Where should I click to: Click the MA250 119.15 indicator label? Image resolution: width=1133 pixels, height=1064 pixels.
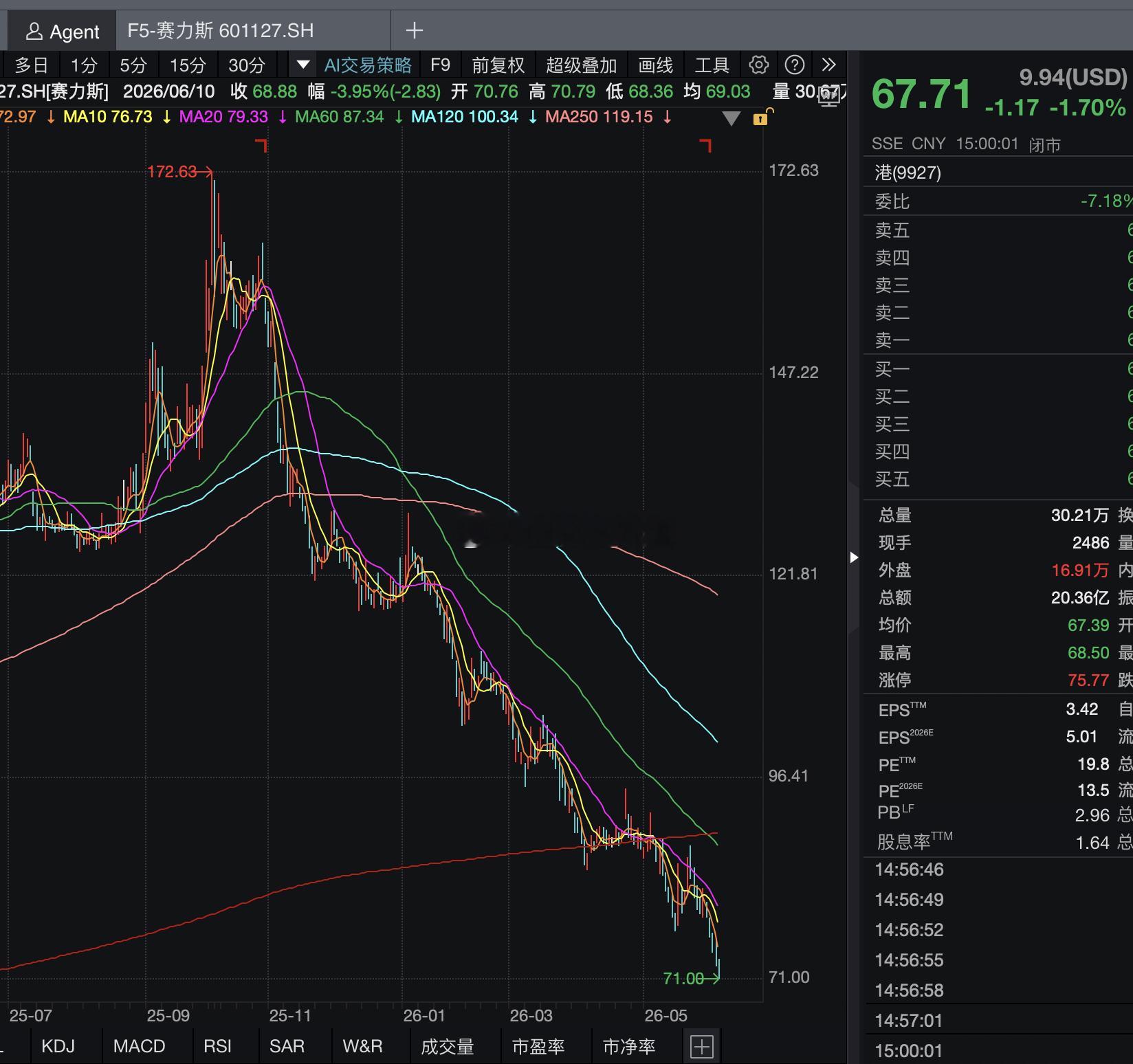[599, 117]
